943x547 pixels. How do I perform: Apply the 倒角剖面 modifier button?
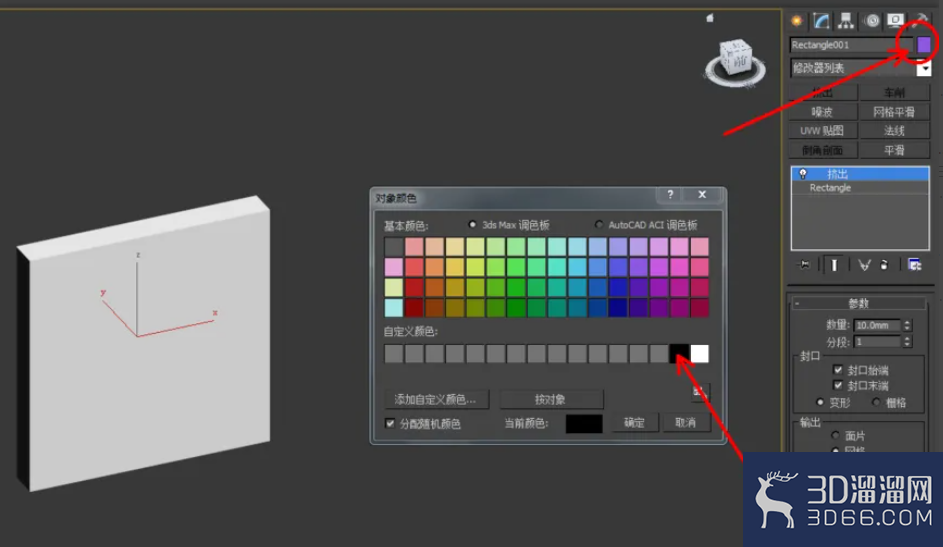pyautogui.click(x=823, y=150)
